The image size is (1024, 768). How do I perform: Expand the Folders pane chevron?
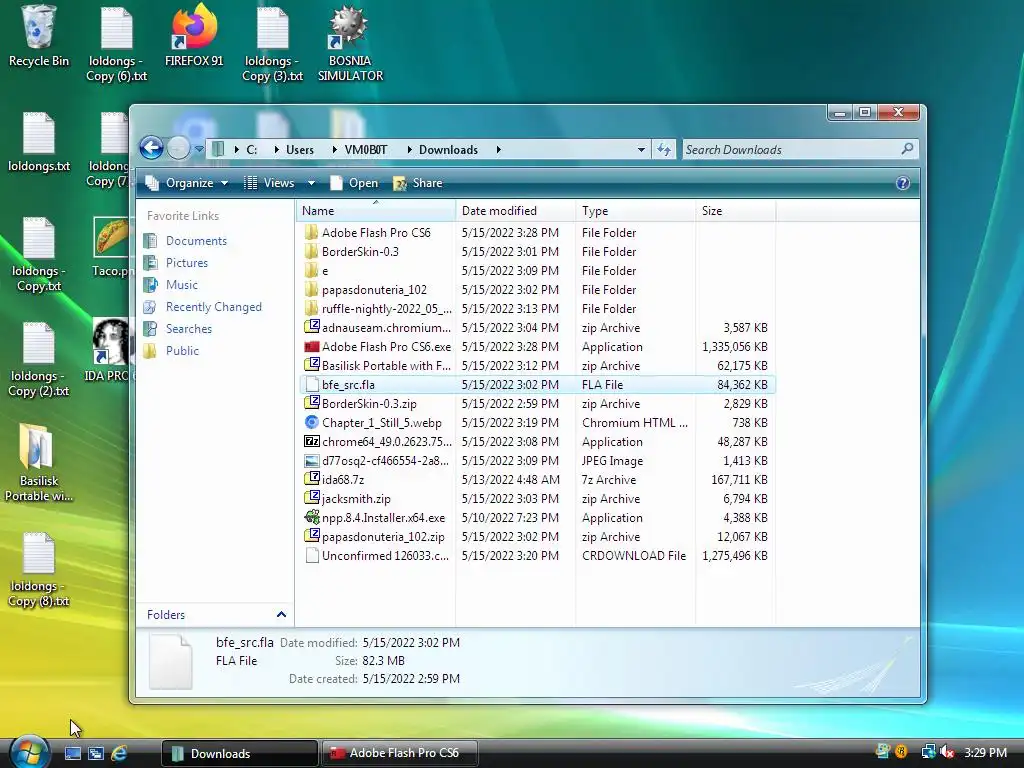tap(281, 615)
